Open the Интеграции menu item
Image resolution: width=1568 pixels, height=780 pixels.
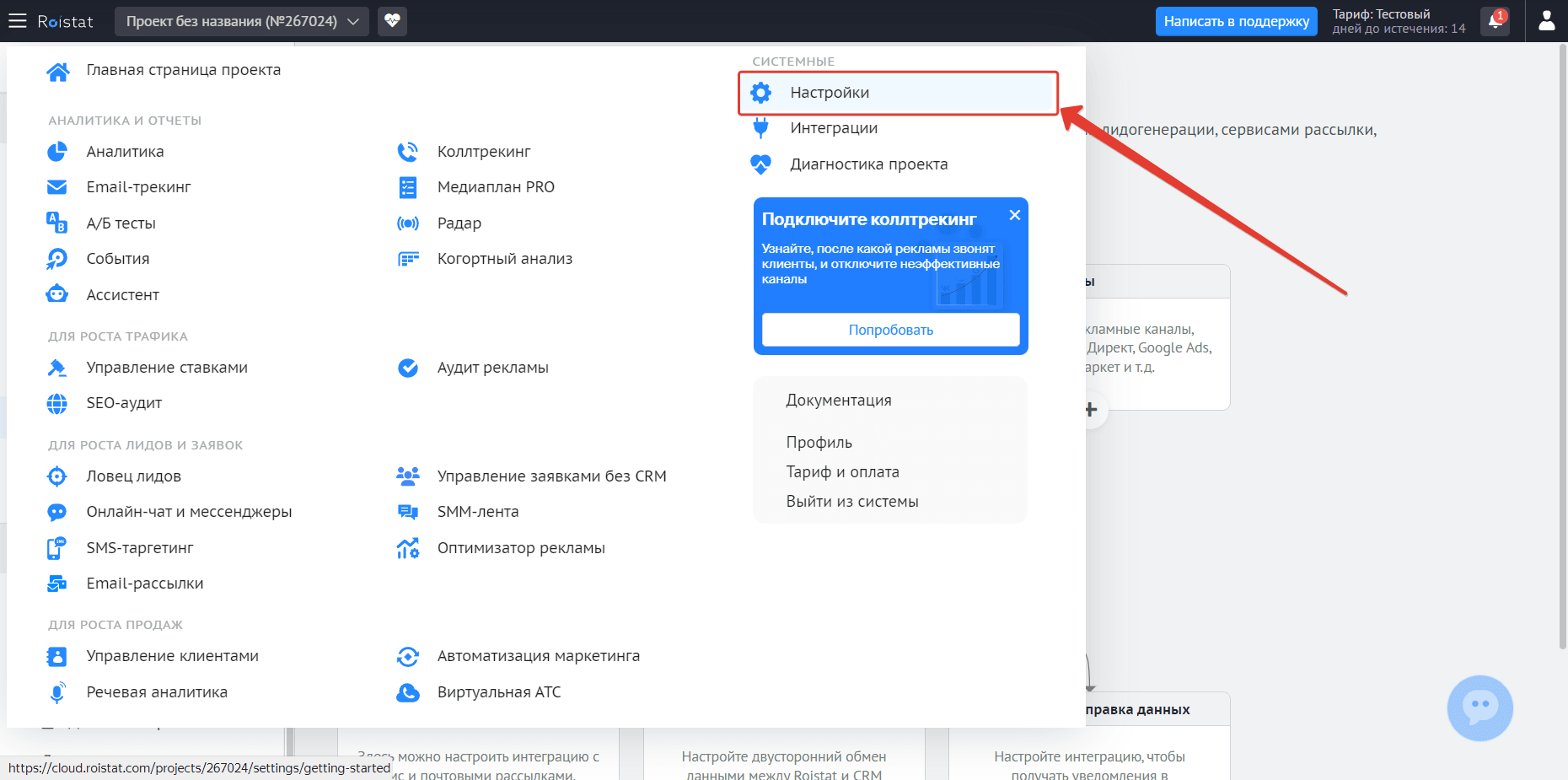tap(834, 128)
